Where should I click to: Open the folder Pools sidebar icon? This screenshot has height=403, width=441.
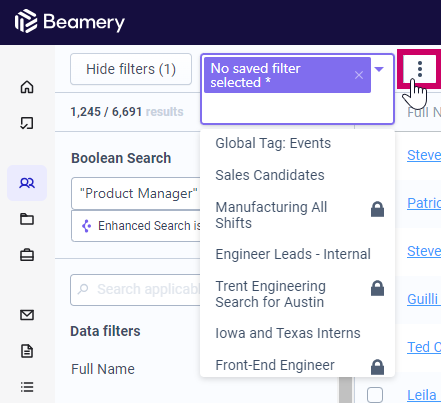27,219
